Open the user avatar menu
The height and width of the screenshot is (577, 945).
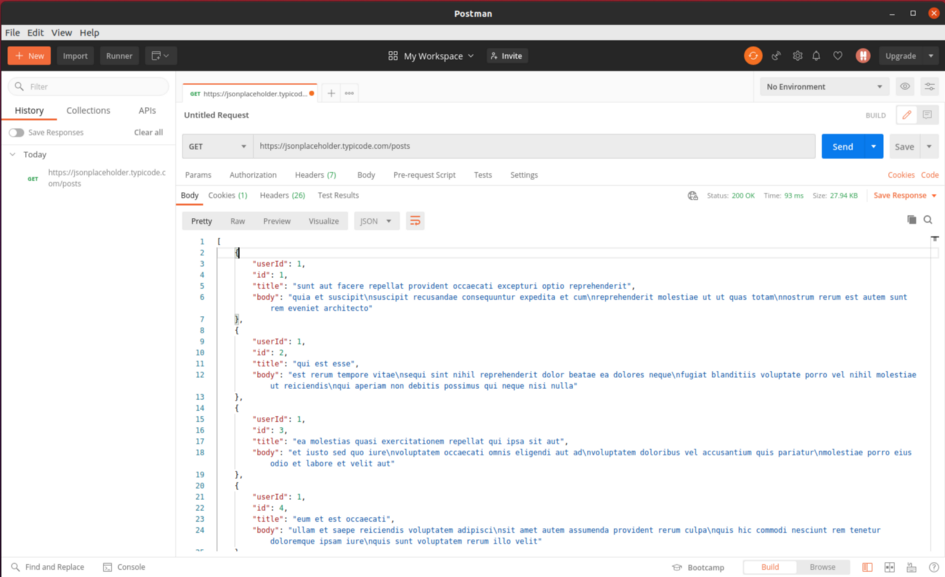pyautogui.click(x=863, y=55)
